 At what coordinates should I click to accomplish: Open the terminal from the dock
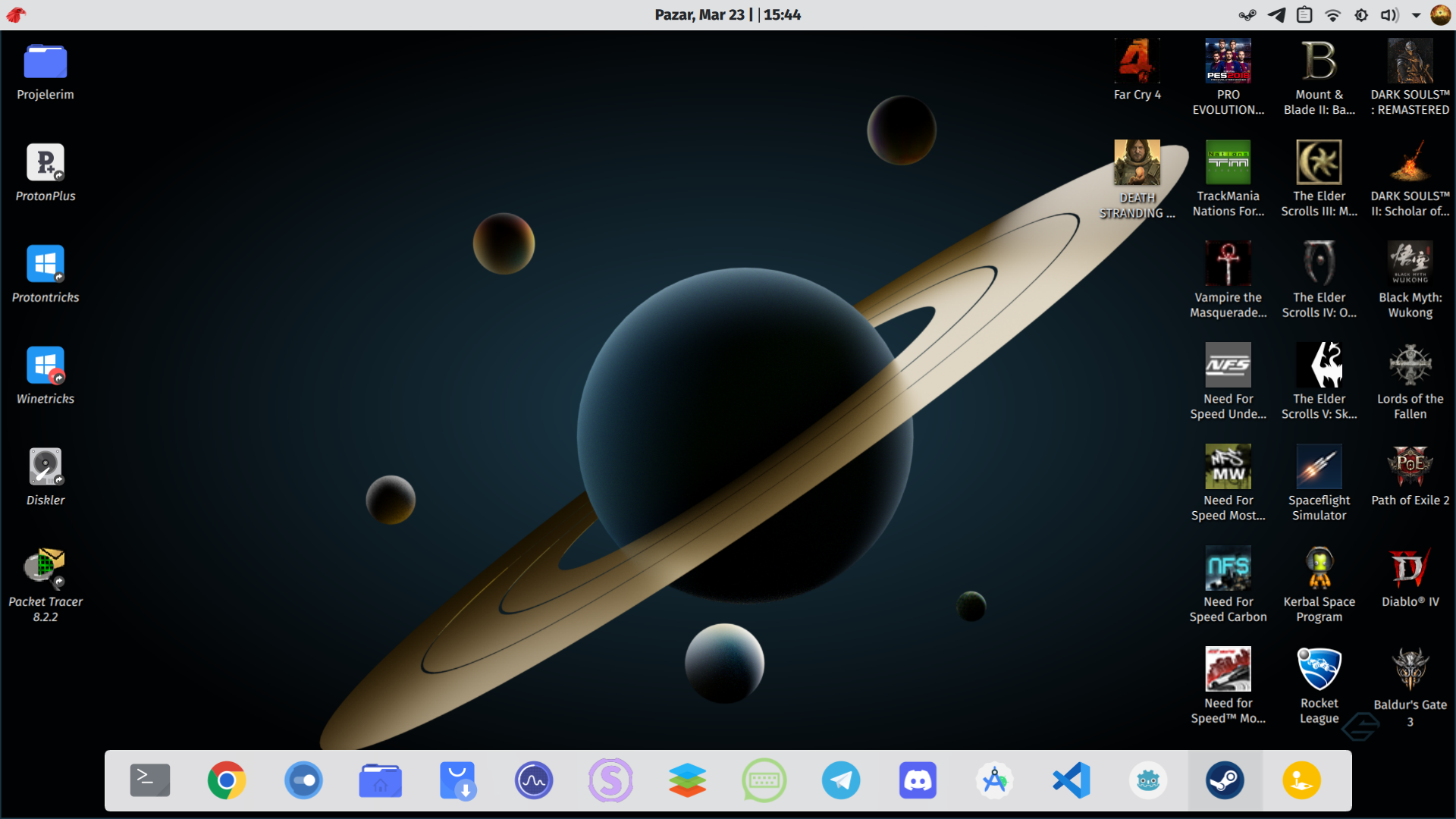click(x=150, y=780)
